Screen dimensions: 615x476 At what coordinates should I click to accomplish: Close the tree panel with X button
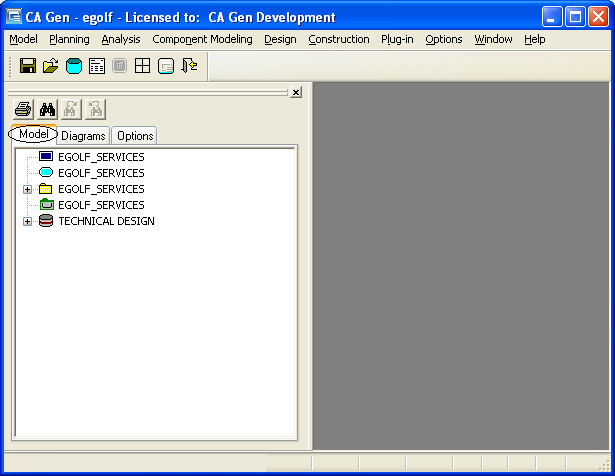296,92
